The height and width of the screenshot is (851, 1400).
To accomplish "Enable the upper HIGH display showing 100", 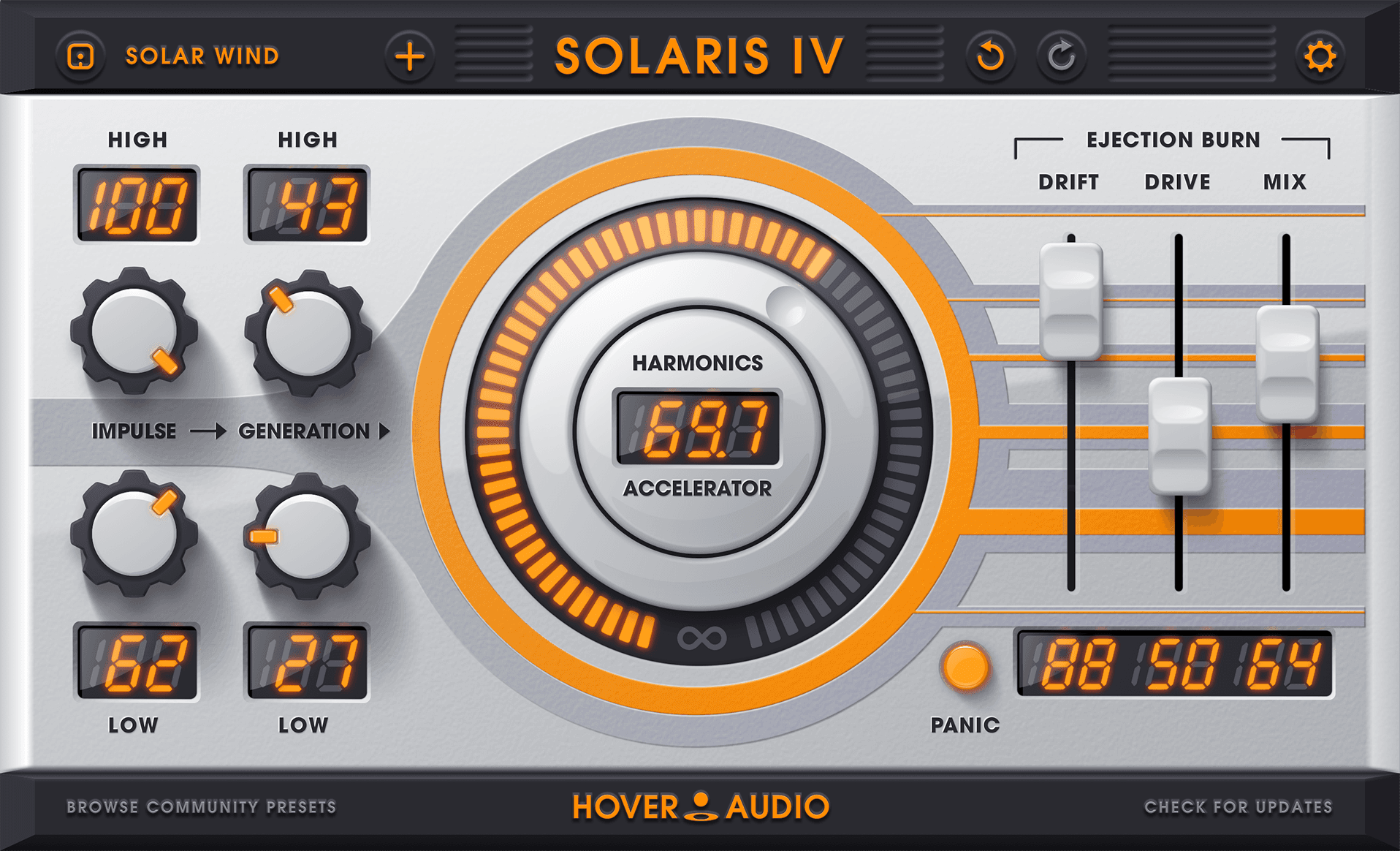I will (x=136, y=205).
